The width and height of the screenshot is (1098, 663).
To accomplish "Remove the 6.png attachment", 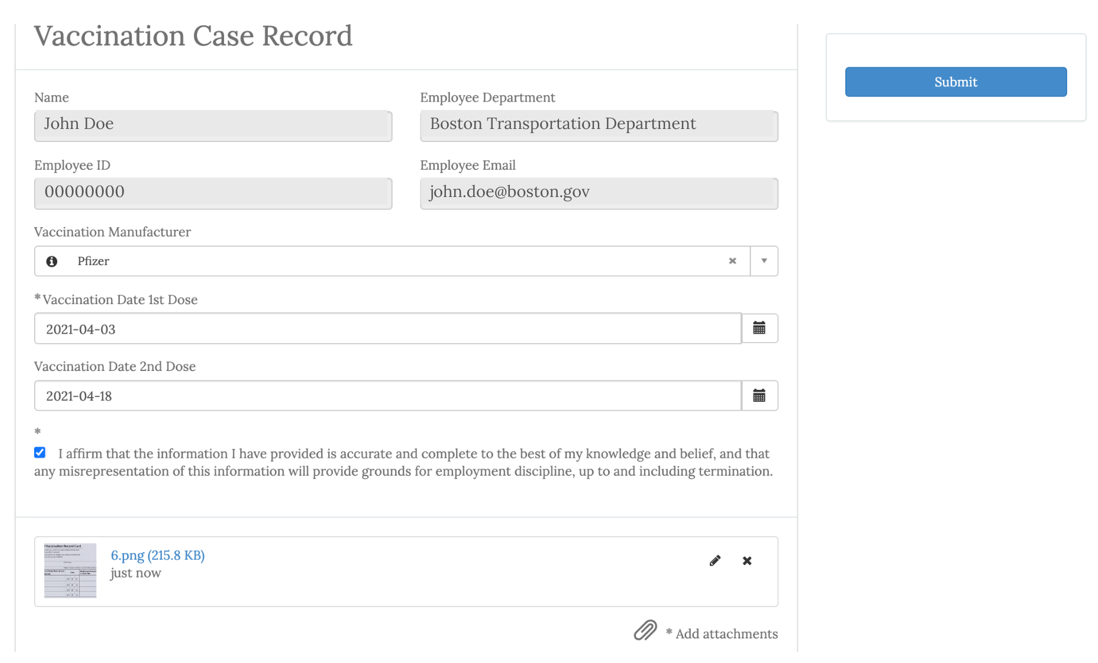I will (x=747, y=561).
